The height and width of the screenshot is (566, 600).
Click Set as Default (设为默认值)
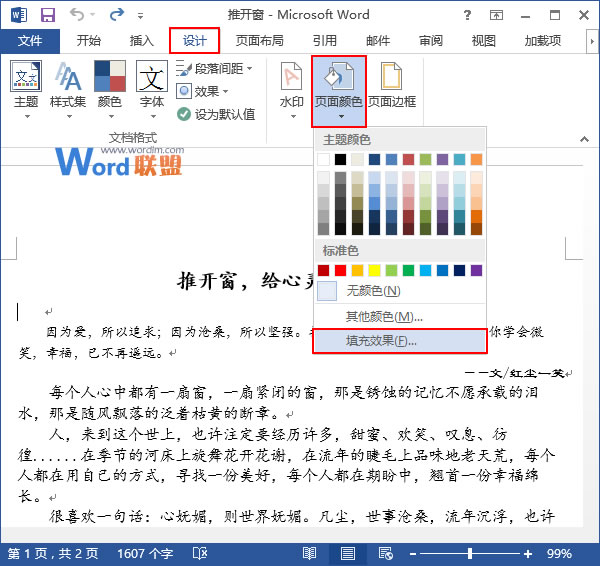click(216, 114)
